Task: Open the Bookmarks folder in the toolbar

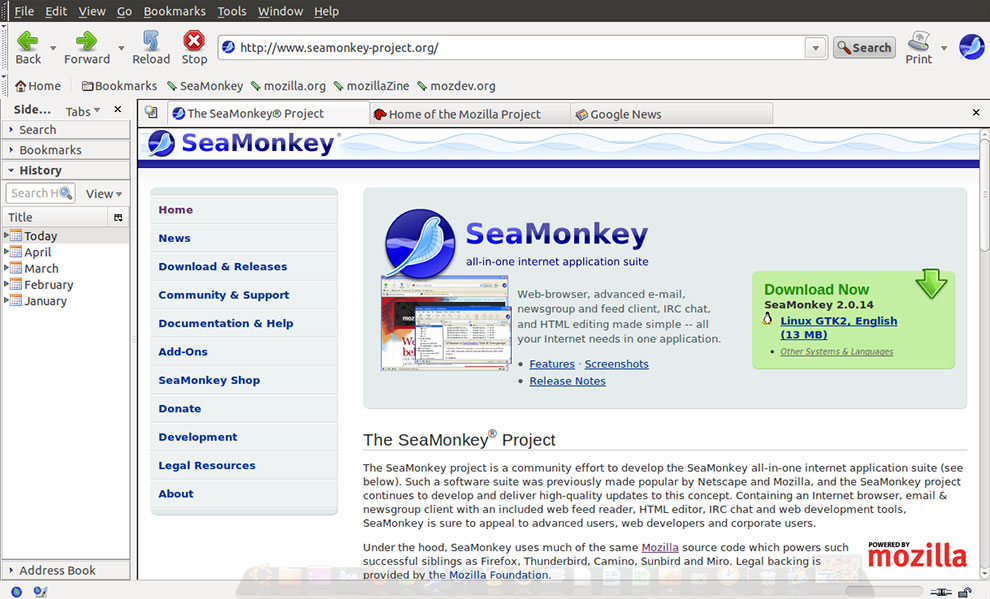Action: (119, 86)
